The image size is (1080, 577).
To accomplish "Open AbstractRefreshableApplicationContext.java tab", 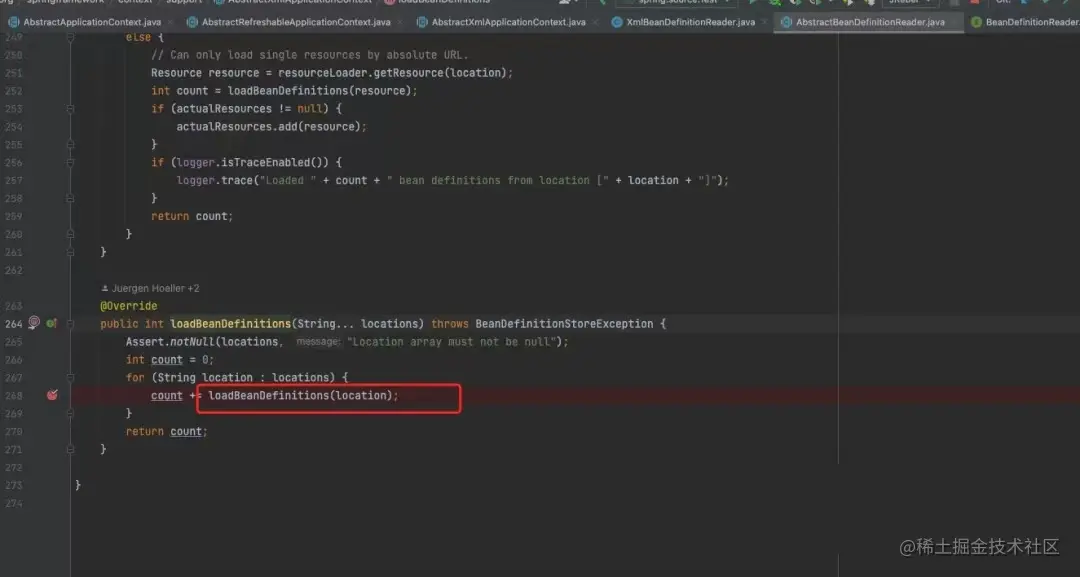I will click(295, 22).
